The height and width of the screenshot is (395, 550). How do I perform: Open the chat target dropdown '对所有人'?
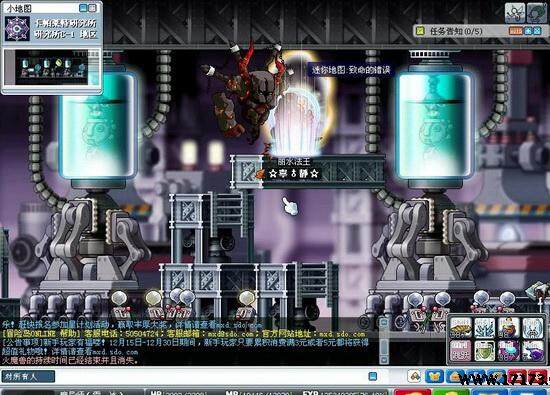coord(28,377)
